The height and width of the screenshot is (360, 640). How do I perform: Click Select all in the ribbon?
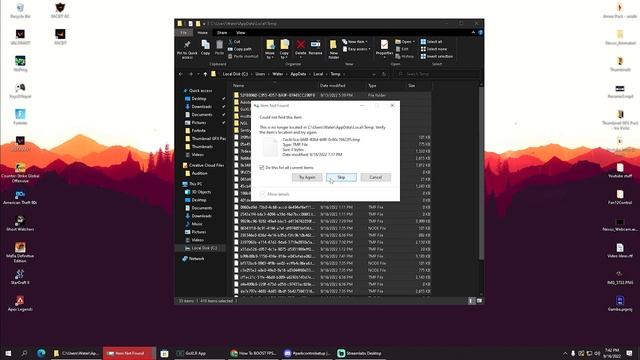(431, 42)
